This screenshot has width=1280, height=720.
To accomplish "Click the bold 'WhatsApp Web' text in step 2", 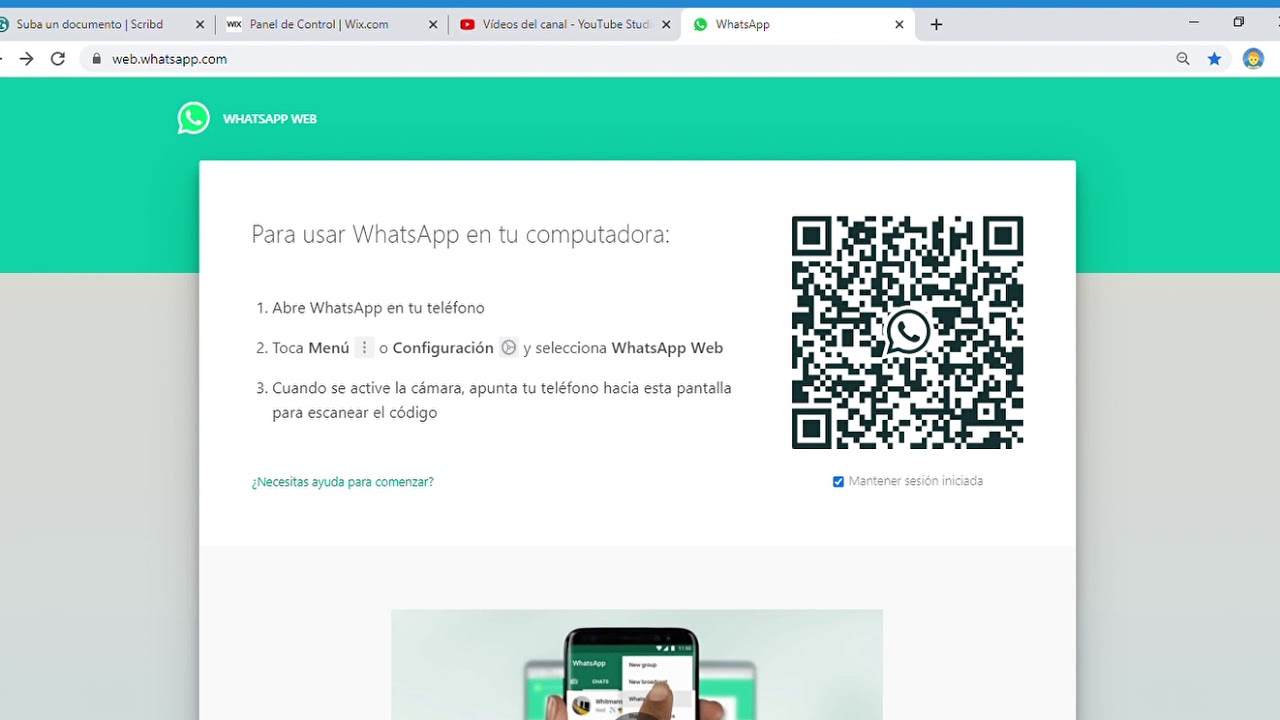I will [667, 348].
